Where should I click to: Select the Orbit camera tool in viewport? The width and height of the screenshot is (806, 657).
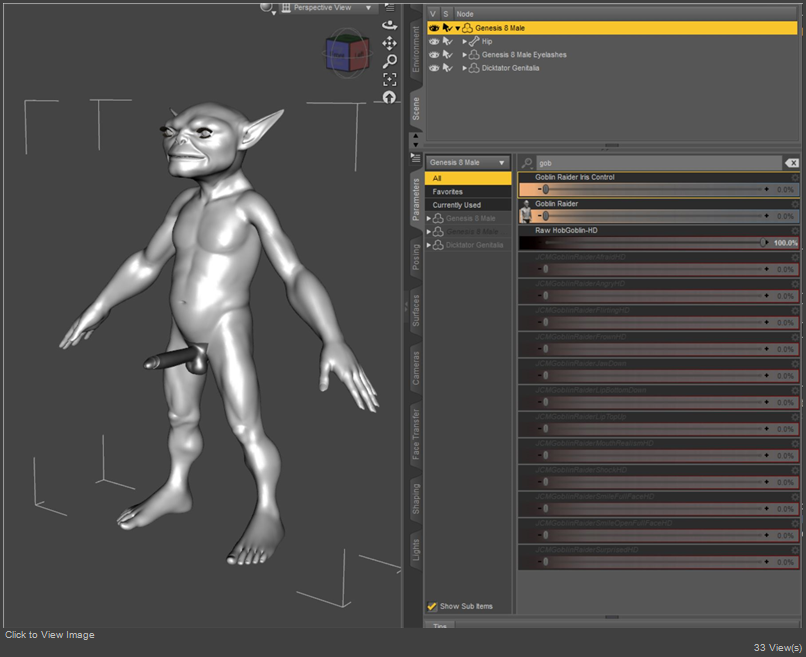(x=390, y=25)
